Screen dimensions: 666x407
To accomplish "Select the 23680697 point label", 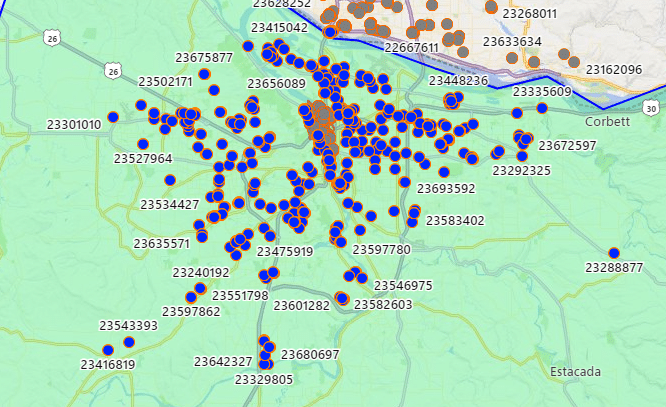I will tap(310, 355).
